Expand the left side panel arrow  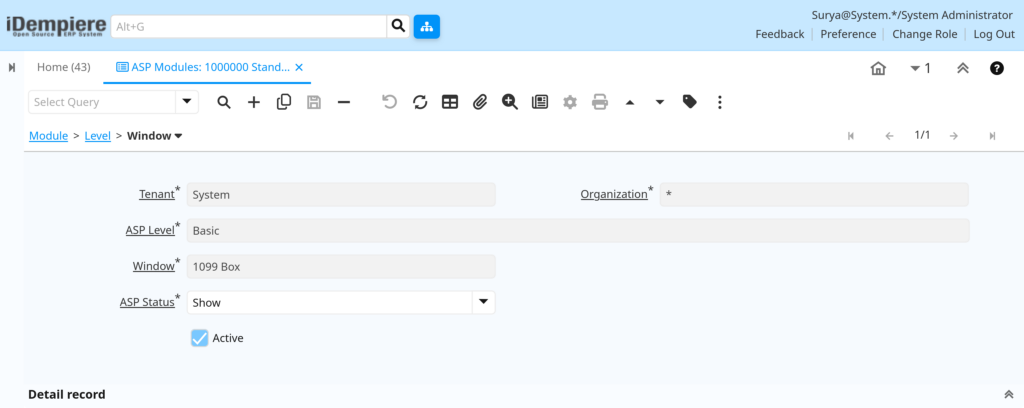point(12,67)
